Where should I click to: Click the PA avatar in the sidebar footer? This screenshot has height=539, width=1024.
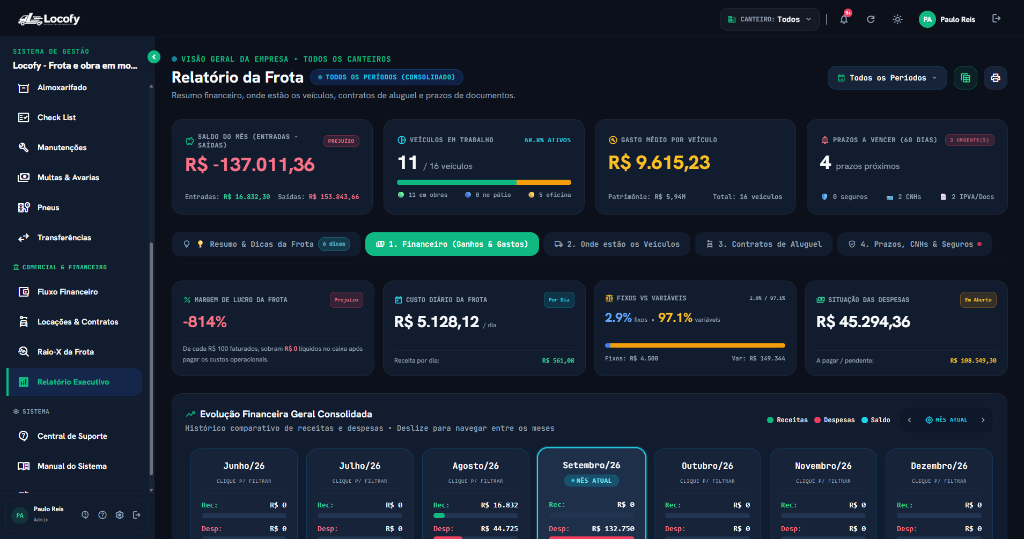click(x=20, y=515)
